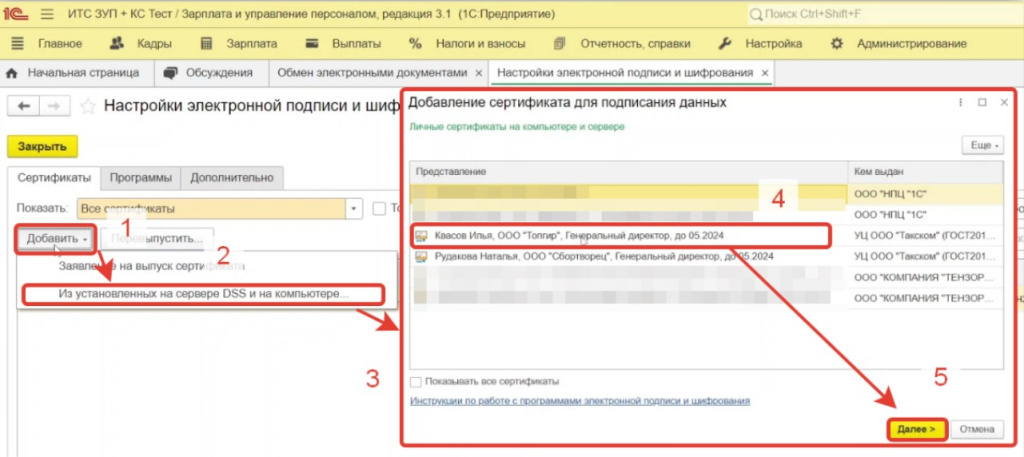The width and height of the screenshot is (1024, 457).
Task: Click the Кадры people icon
Action: tap(116, 44)
